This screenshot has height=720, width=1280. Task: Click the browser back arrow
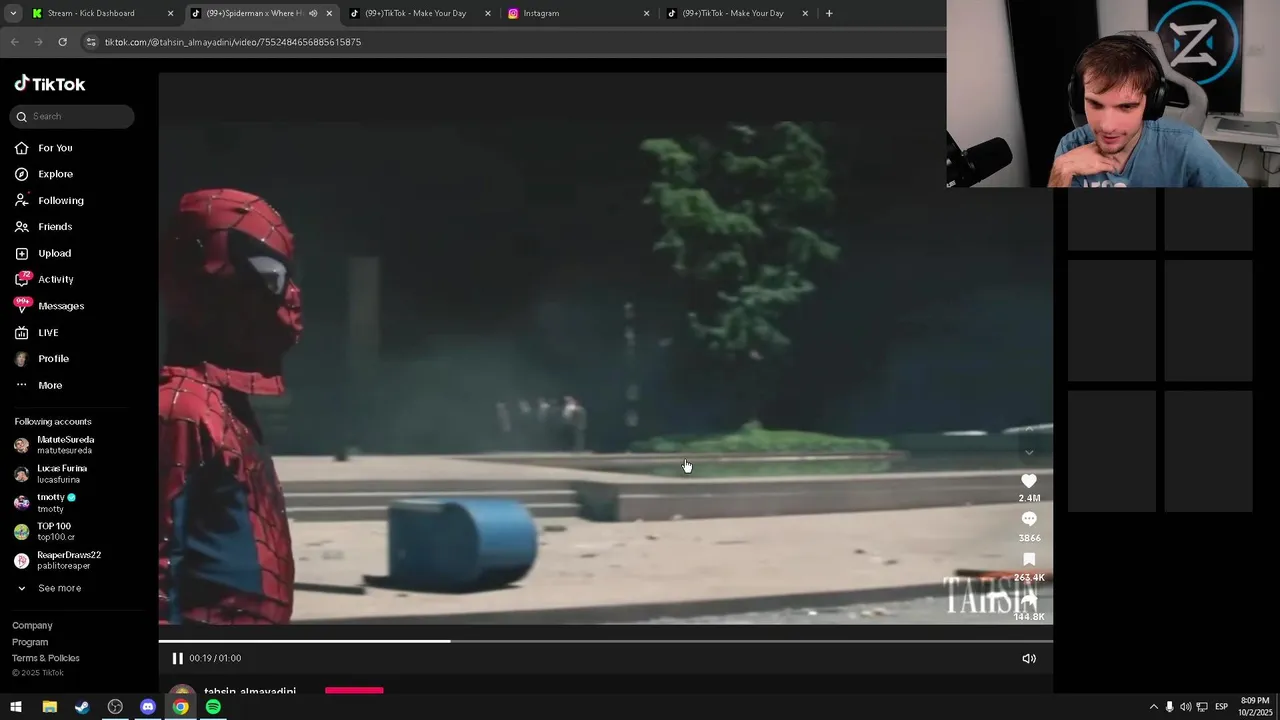tap(14, 42)
